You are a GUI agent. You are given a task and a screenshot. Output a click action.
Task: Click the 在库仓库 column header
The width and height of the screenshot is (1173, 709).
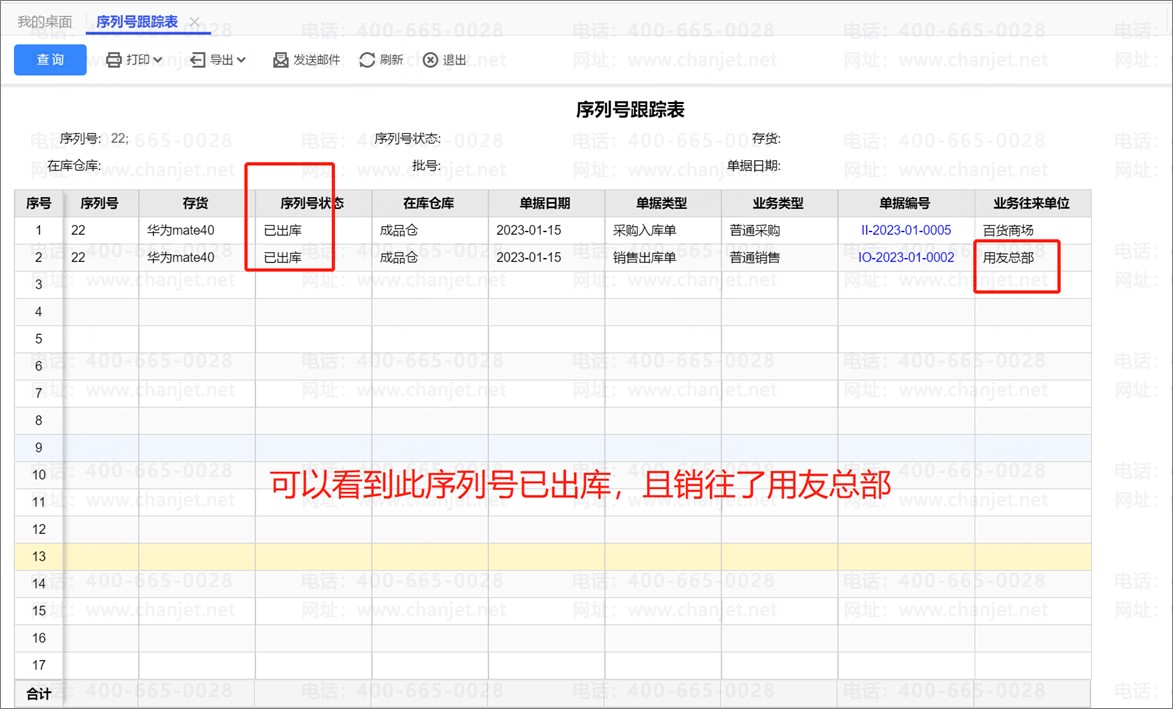click(429, 203)
